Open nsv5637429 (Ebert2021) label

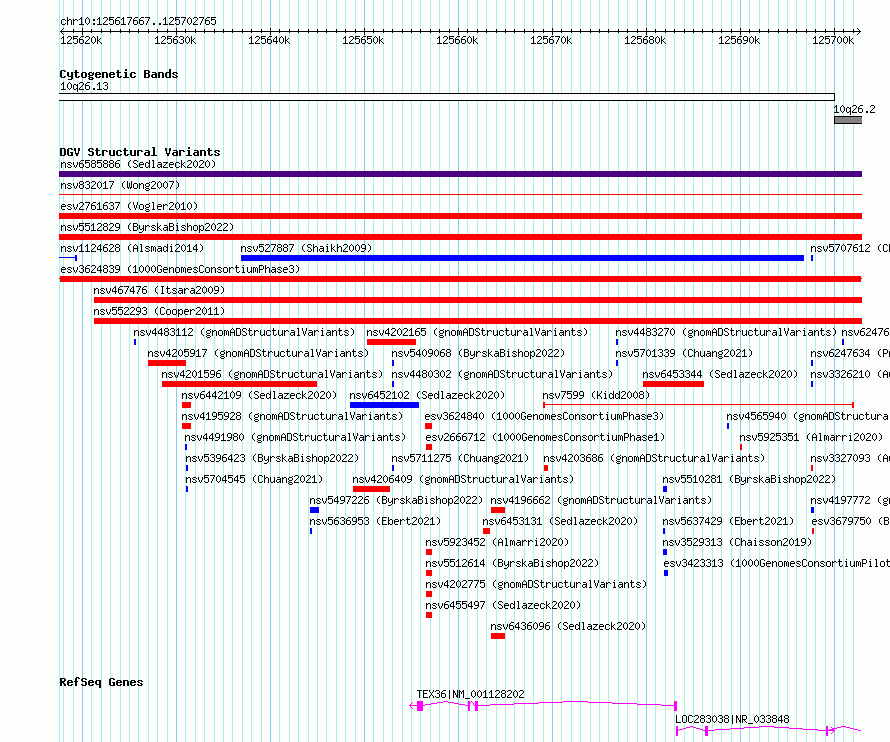pos(728,521)
